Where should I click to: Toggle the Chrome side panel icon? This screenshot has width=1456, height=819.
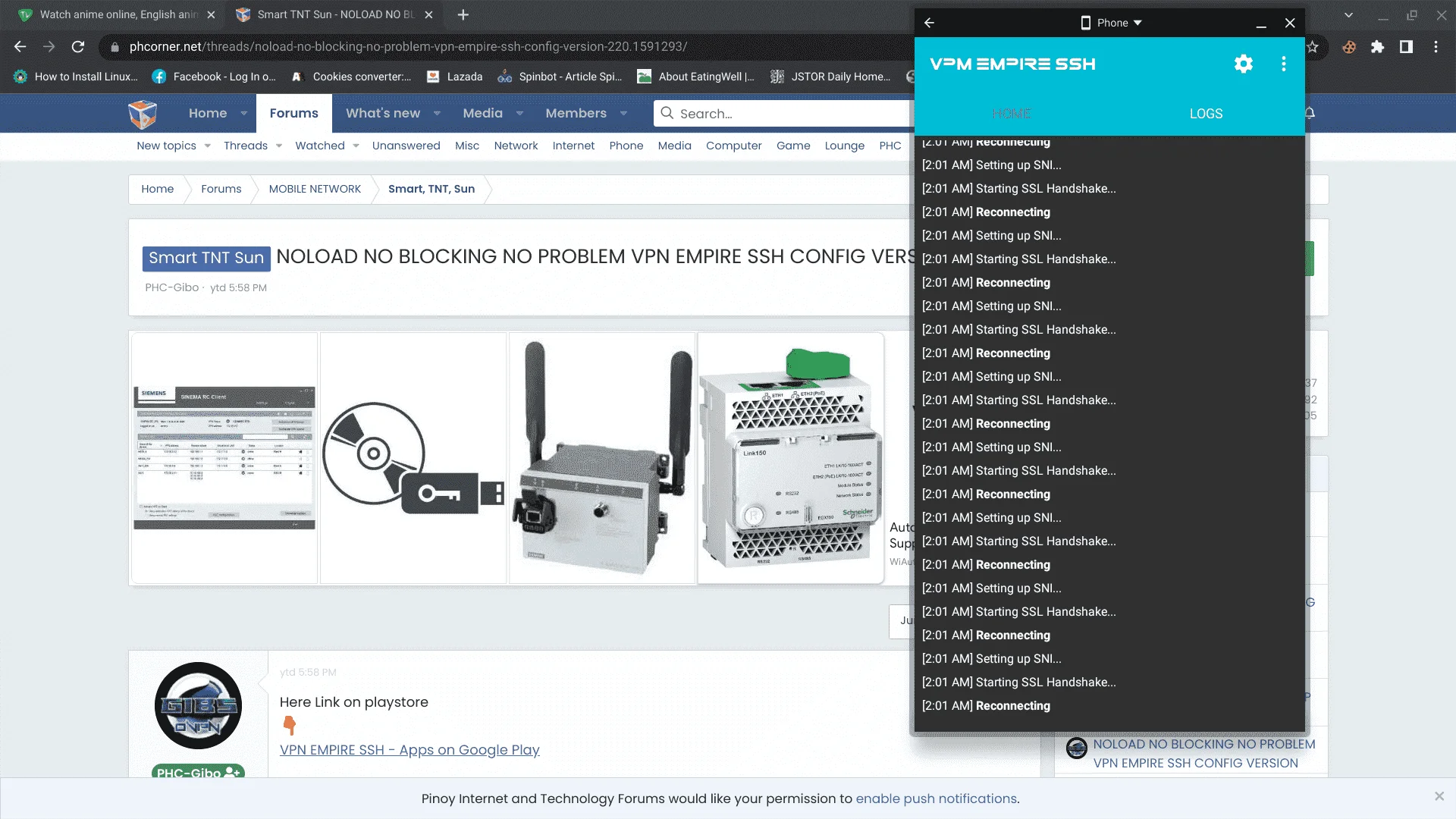[1407, 47]
